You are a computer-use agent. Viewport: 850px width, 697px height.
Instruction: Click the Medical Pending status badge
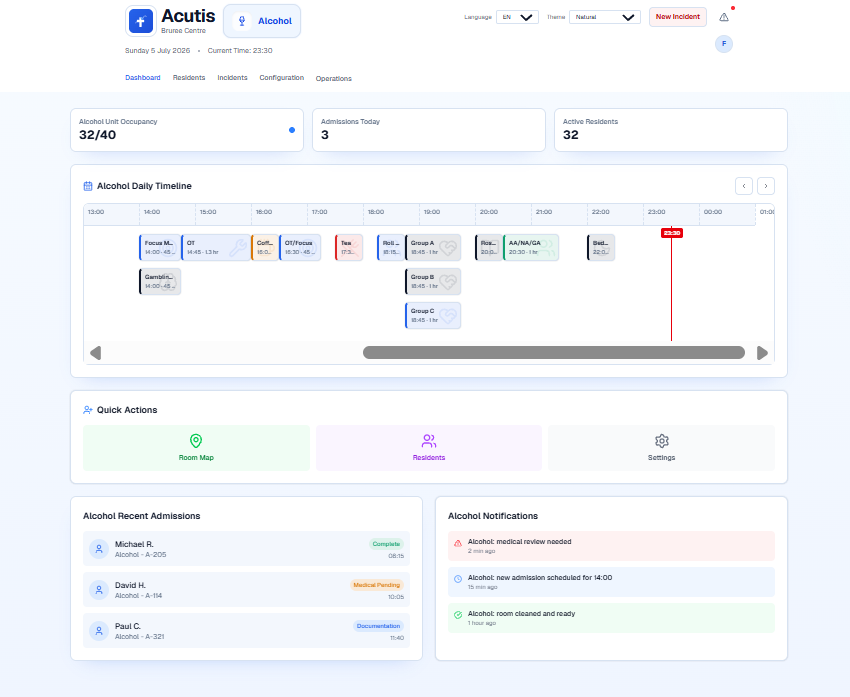376,585
